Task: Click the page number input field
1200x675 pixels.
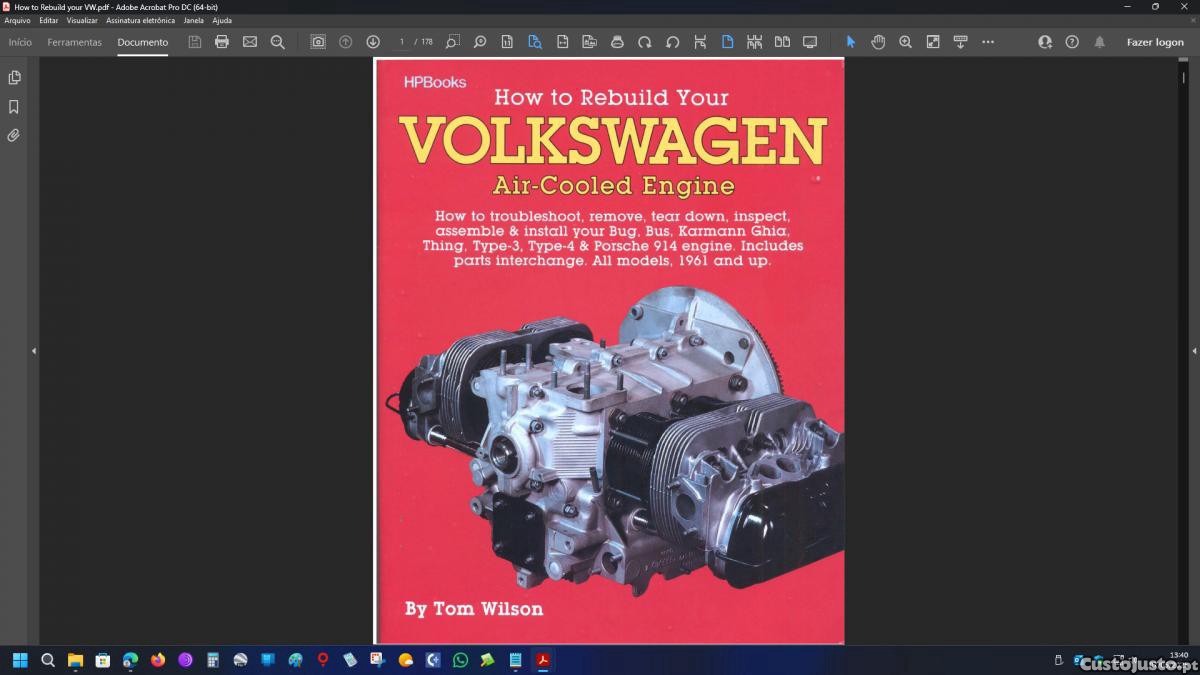Action: (x=402, y=42)
